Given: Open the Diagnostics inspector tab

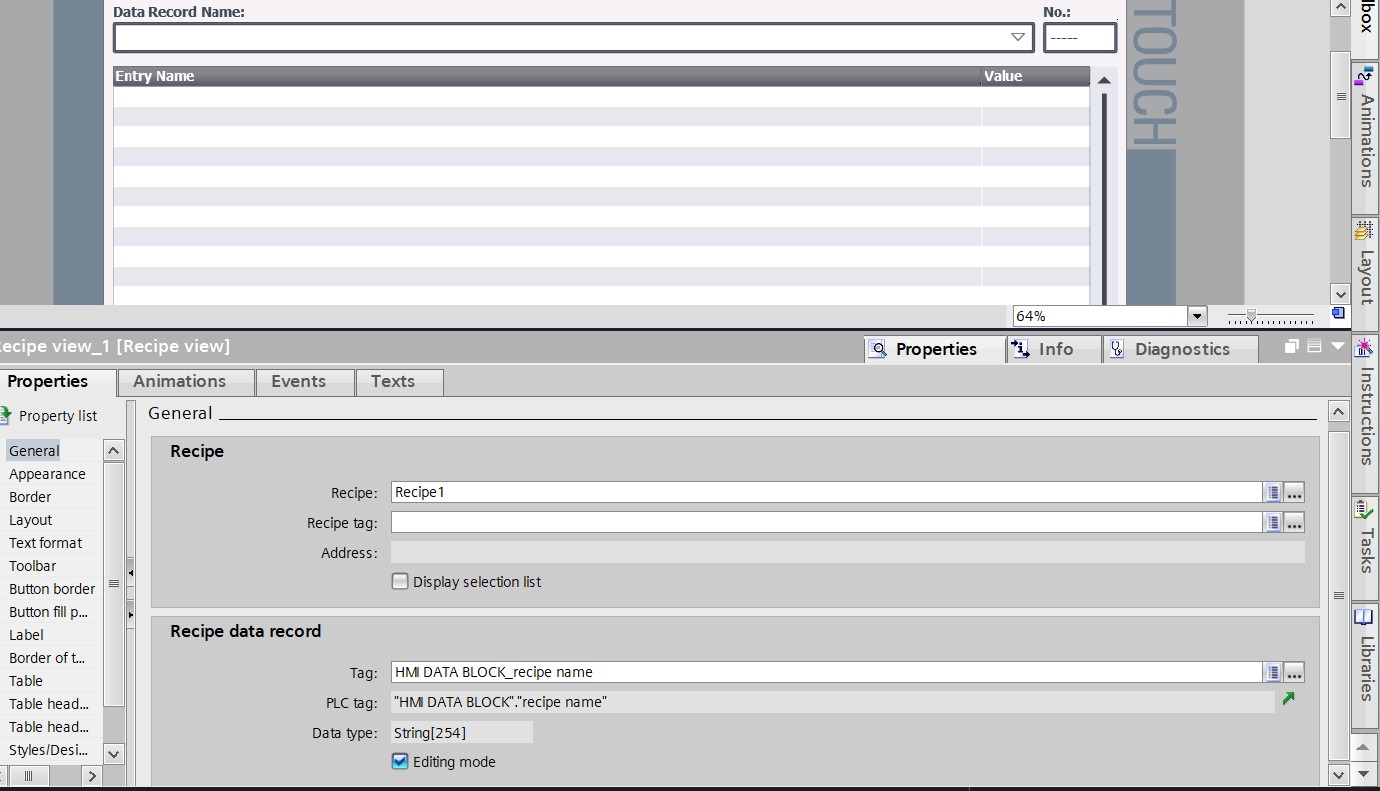Looking at the screenshot, I should tap(1181, 349).
